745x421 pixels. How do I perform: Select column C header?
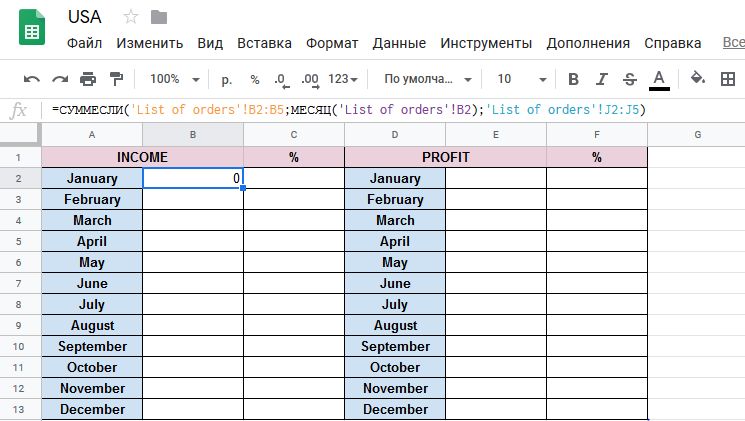(294, 135)
